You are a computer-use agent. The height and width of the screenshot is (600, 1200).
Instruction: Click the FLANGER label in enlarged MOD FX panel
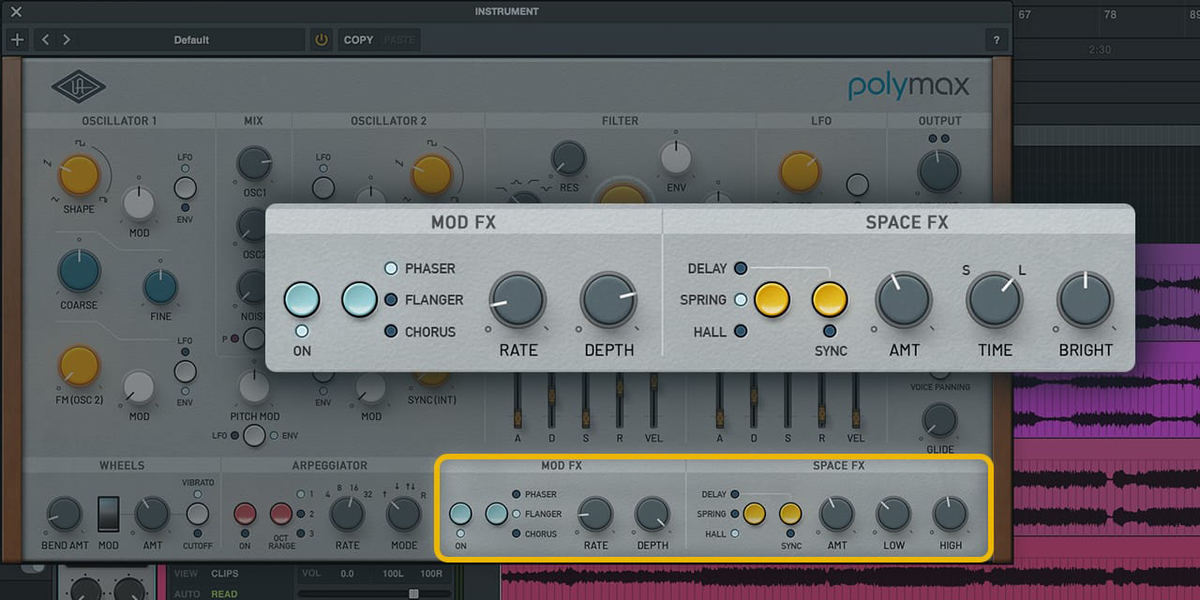coord(434,299)
